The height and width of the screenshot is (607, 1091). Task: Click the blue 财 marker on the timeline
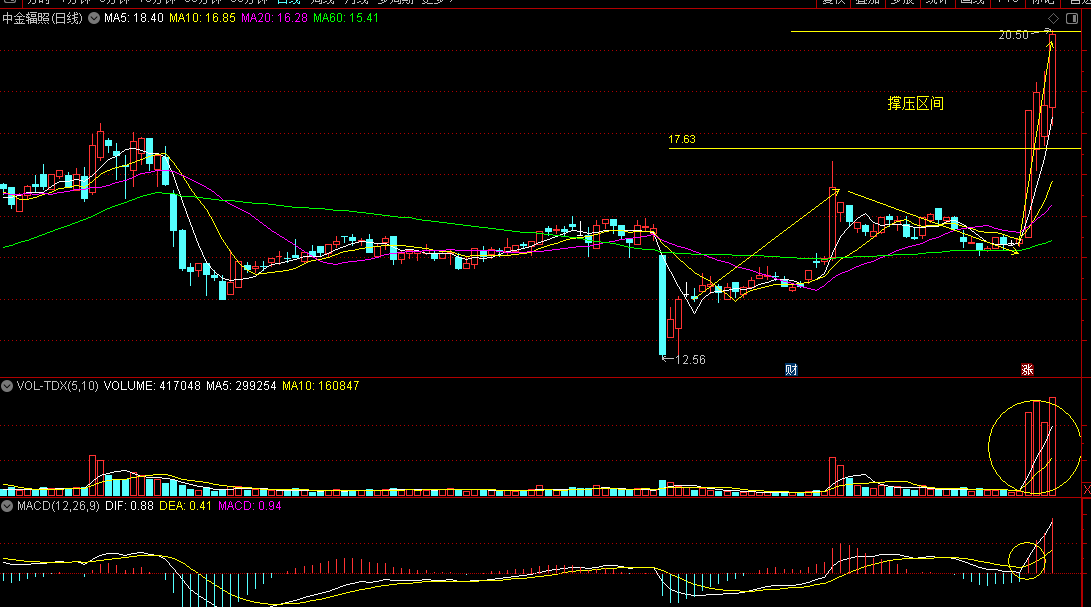pyautogui.click(x=791, y=370)
